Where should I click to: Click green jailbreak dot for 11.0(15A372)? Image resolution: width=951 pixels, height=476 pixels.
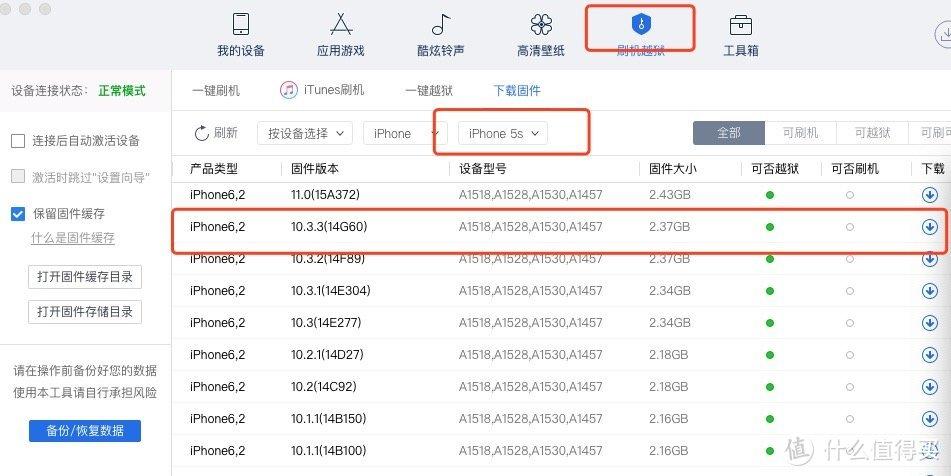pos(770,195)
